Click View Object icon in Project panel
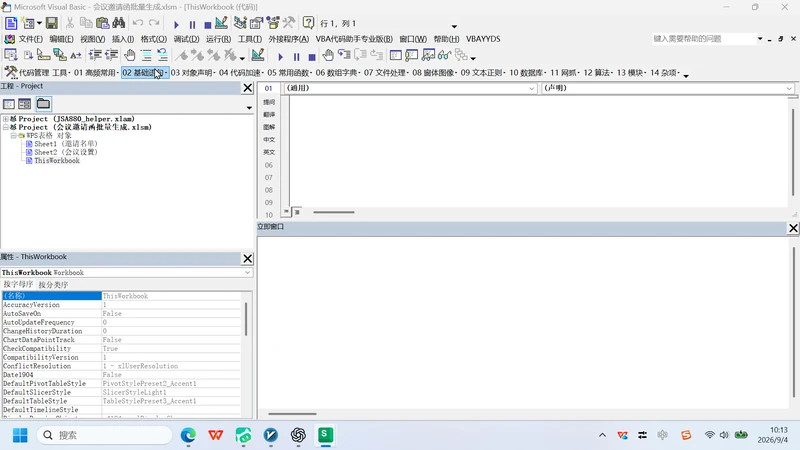 (x=24, y=104)
